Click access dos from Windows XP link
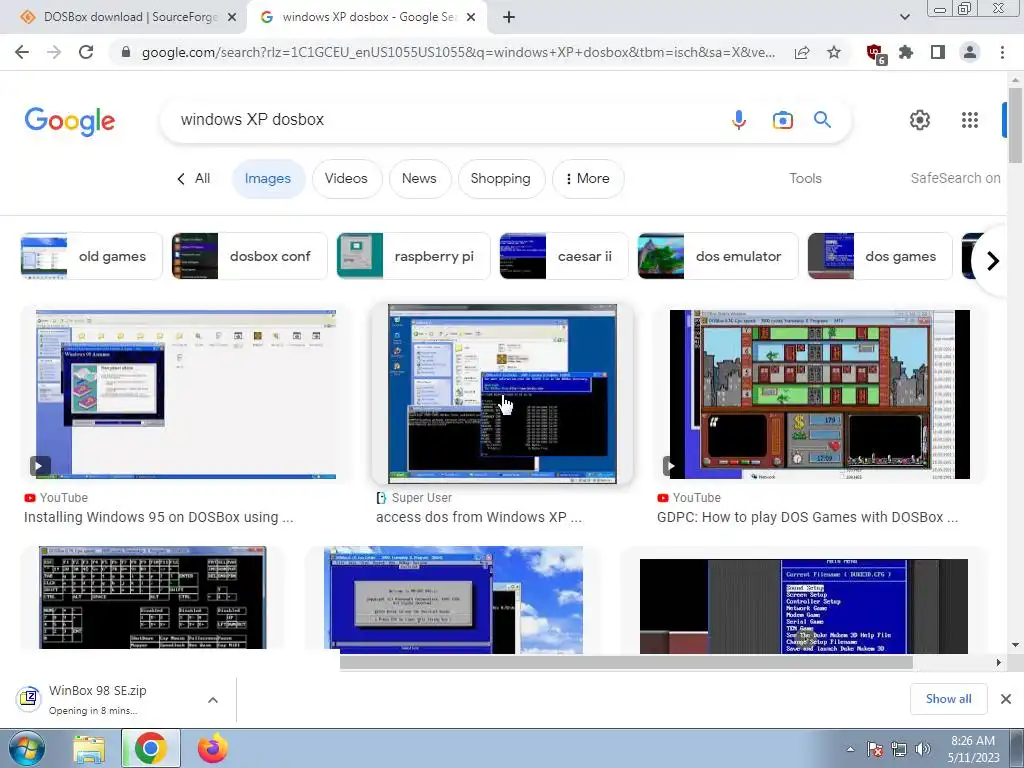Screen dimensions: 1024x768 (479, 517)
